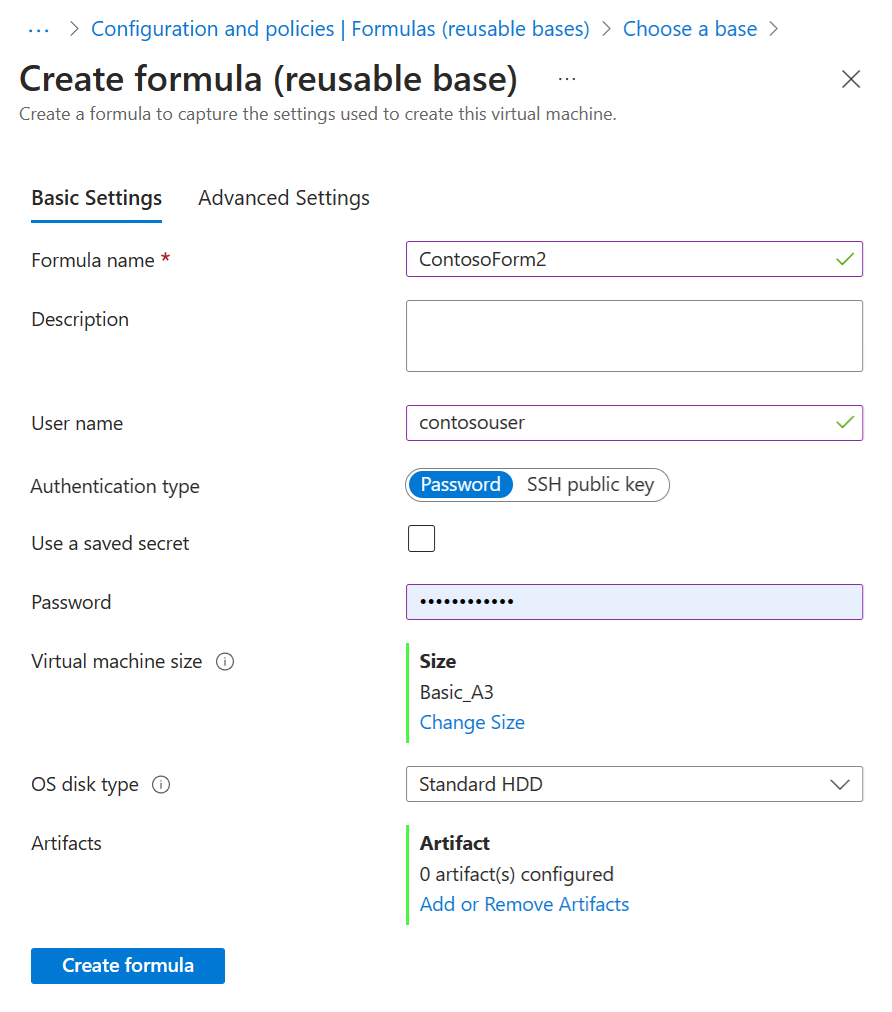Image resolution: width=892 pixels, height=1012 pixels.
Task: Switch to the Advanced Settings tab
Action: pos(284,198)
